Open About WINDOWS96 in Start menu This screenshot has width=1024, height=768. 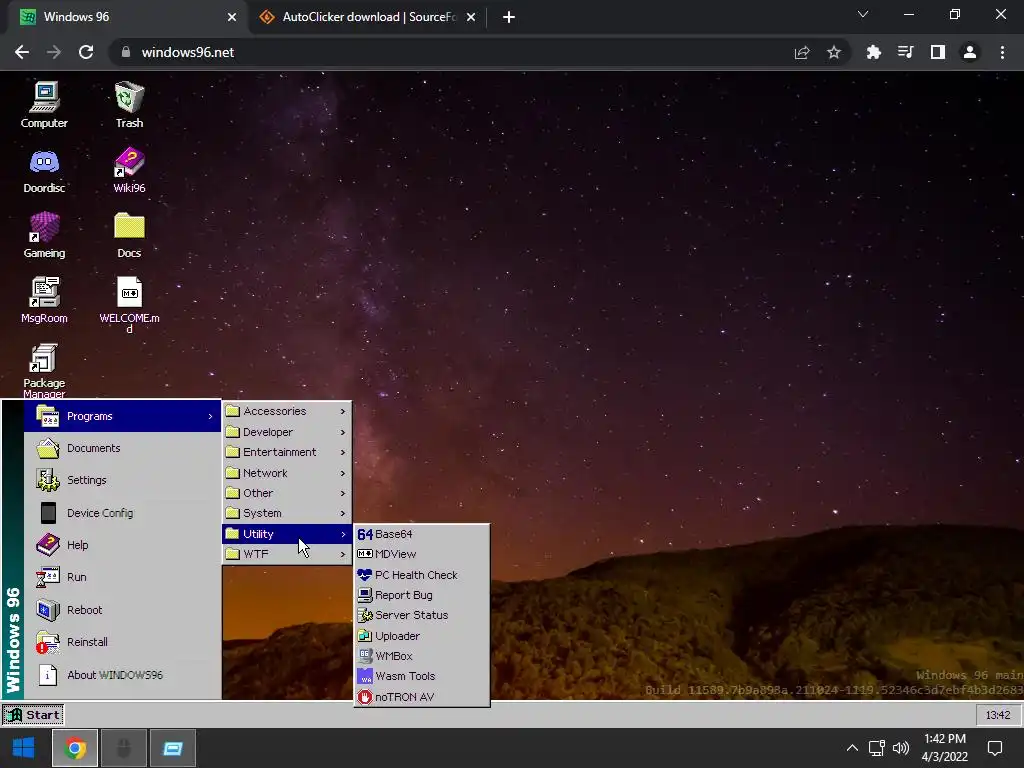tap(122, 675)
